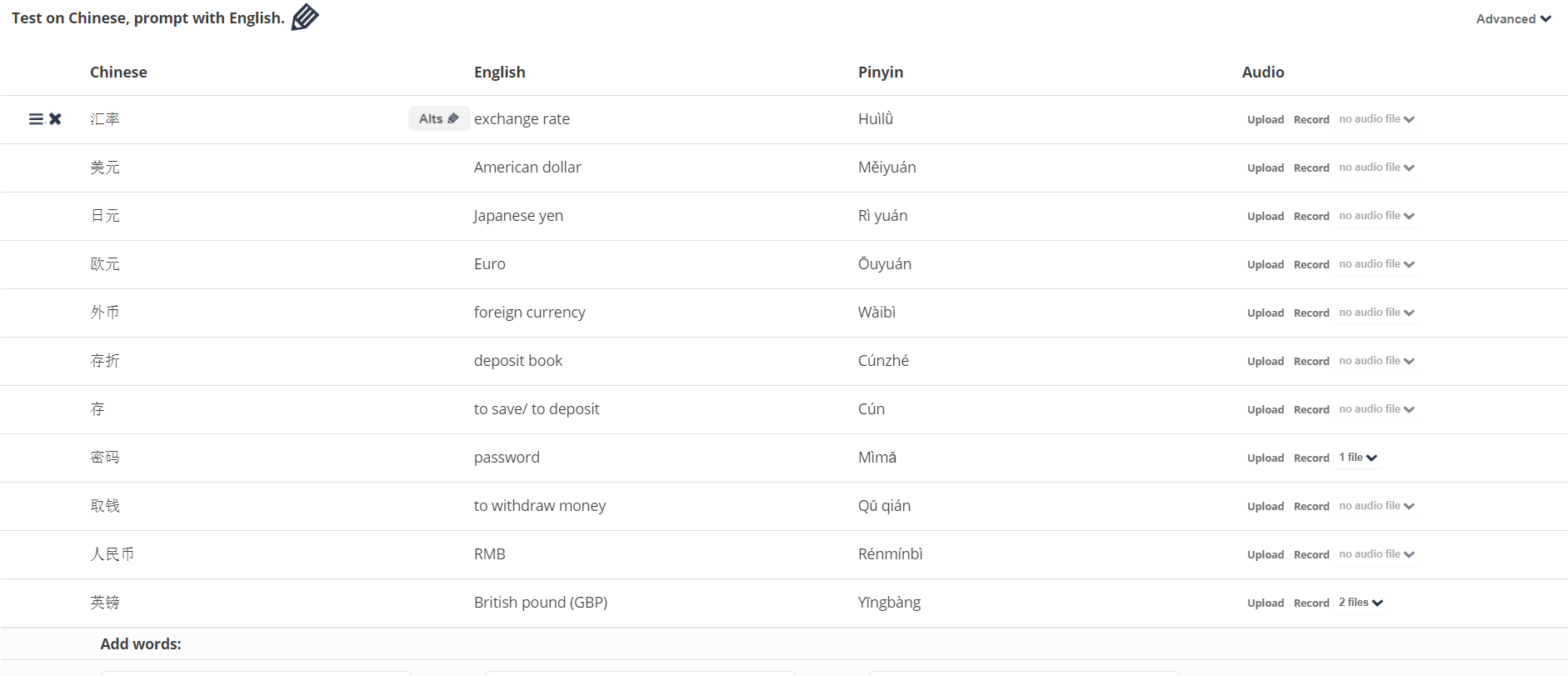This screenshot has width=1568, height=676.
Task: Open Alts editor for 汇率
Action: tap(439, 118)
